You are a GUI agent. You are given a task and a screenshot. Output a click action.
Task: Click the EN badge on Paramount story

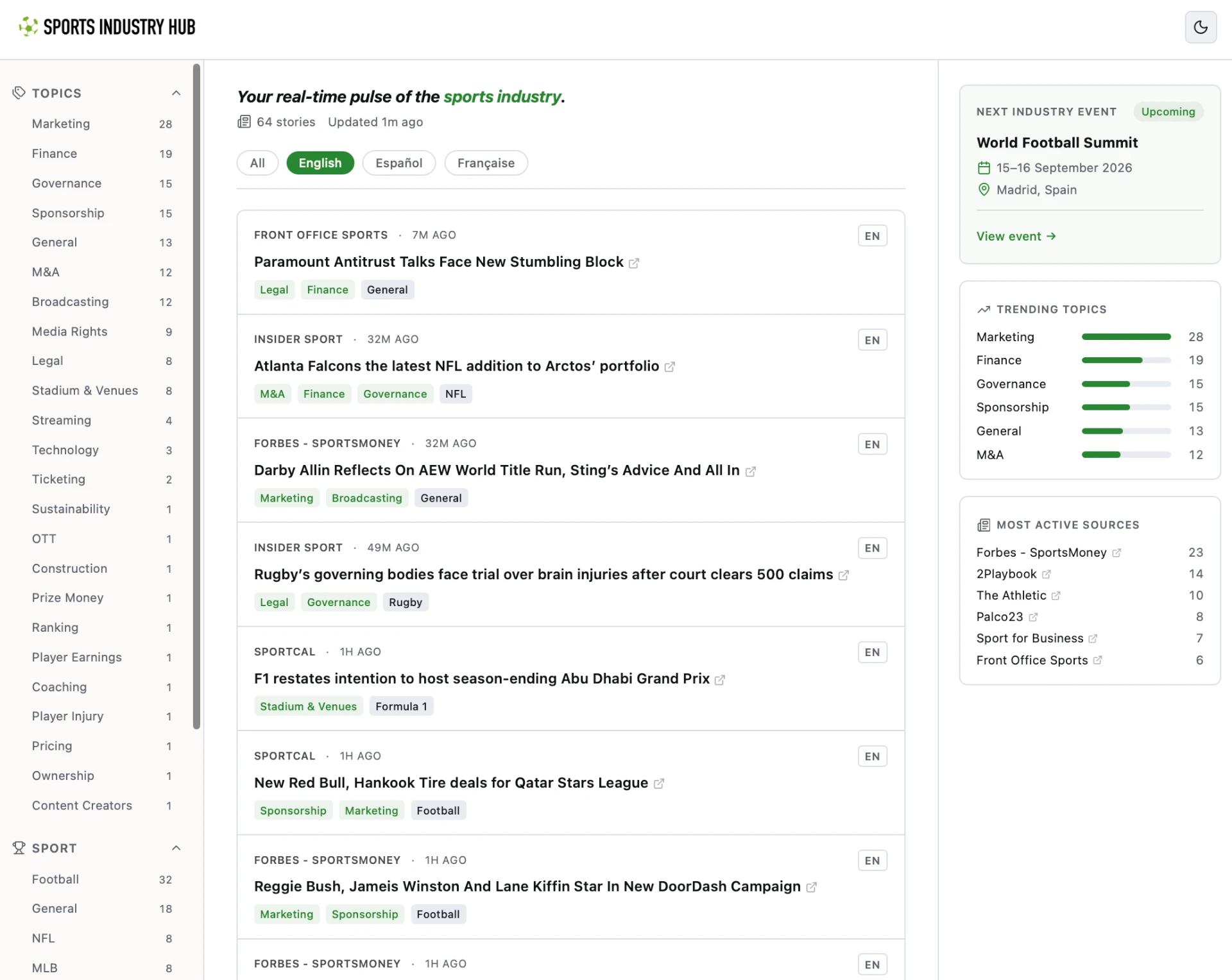click(x=873, y=236)
